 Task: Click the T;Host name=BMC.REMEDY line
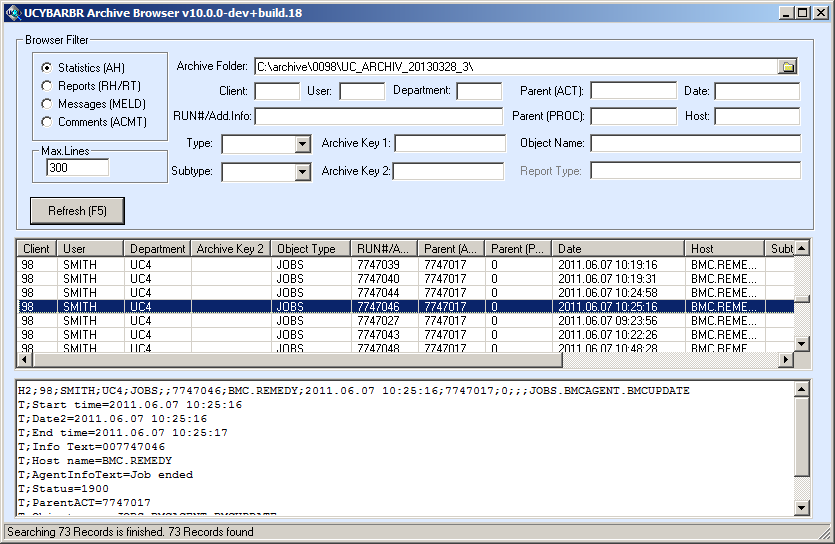95,460
